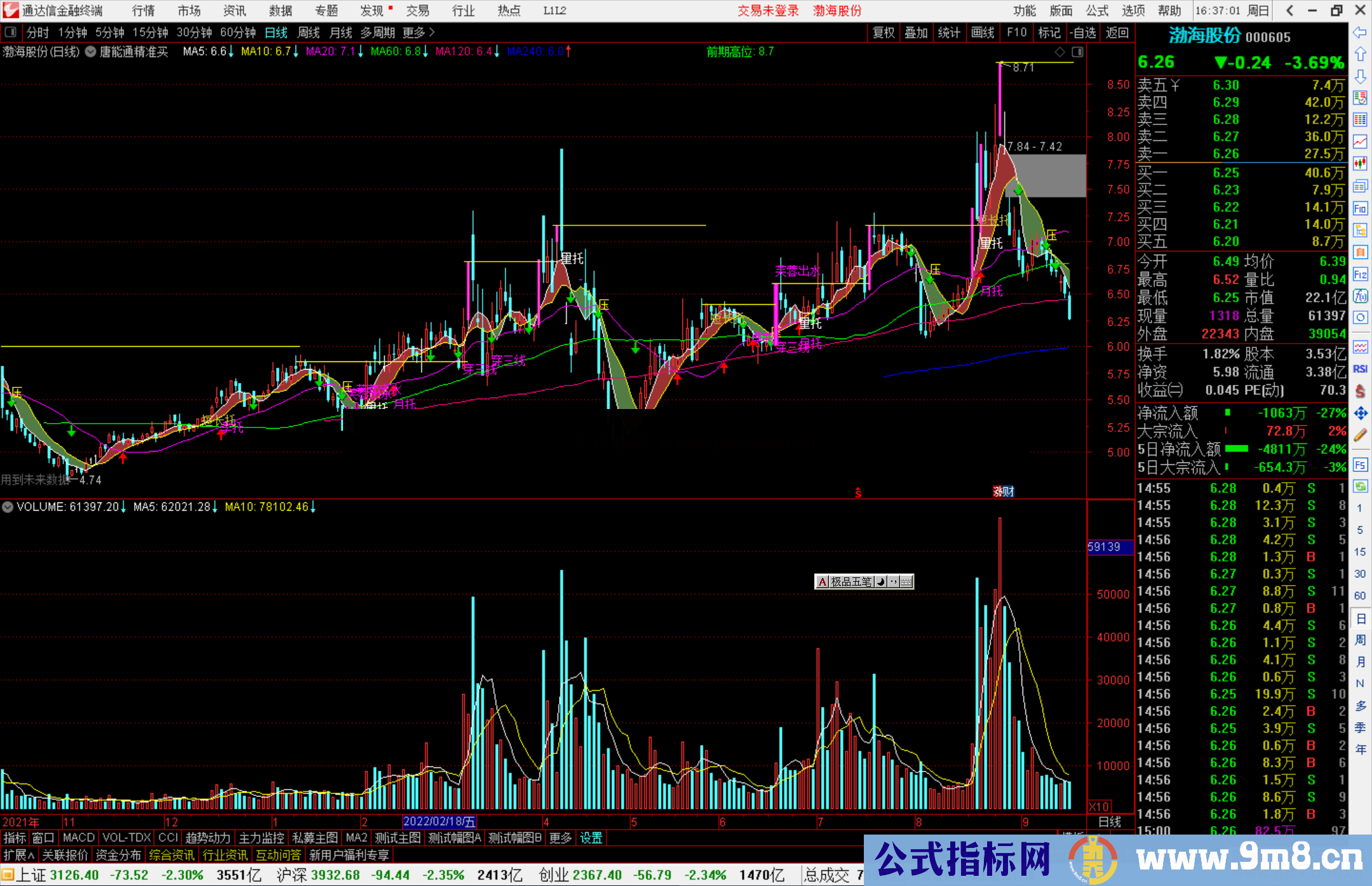The height and width of the screenshot is (886, 1372).
Task: Click the RSI indicator icon in sidebar
Action: 1360,369
